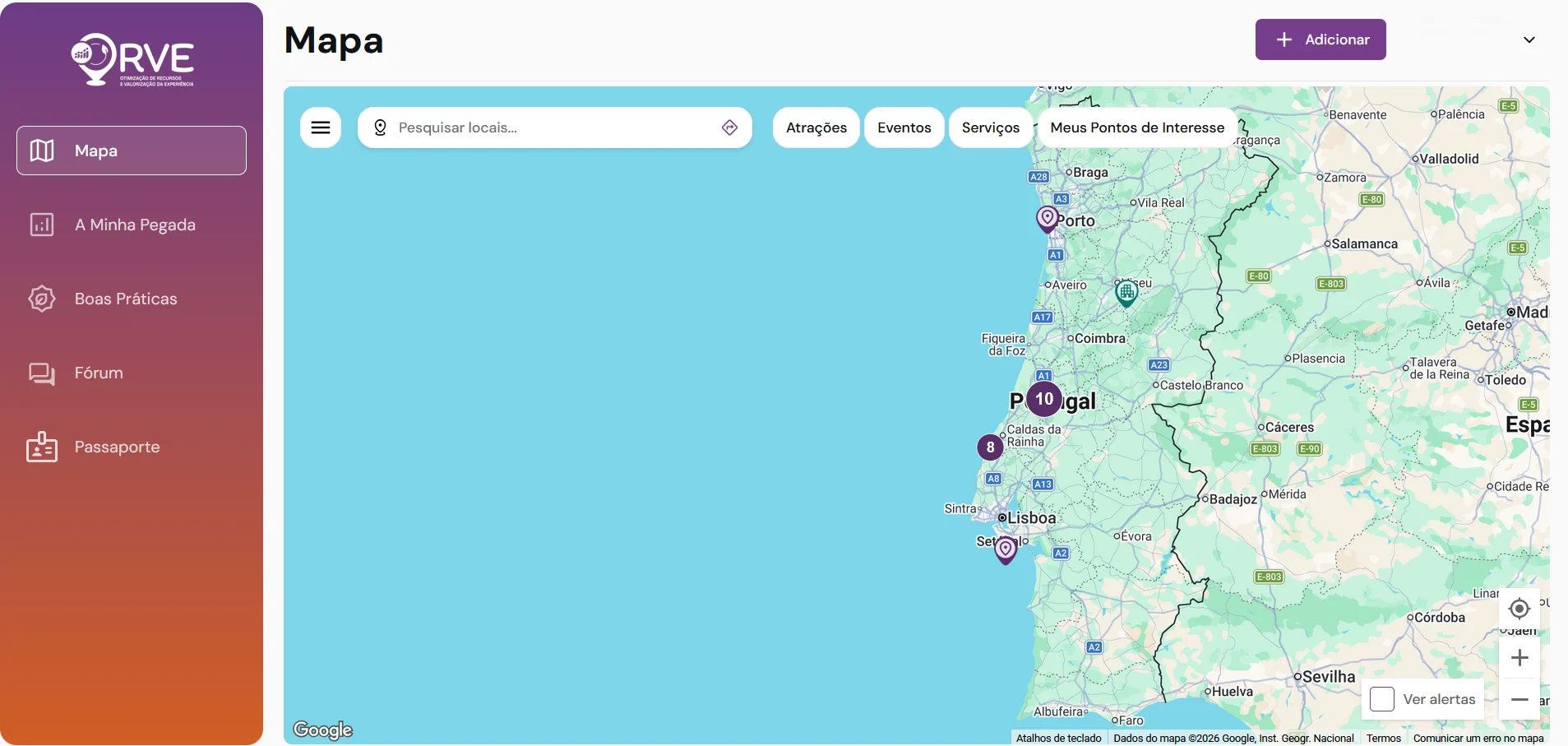This screenshot has width=1568, height=746.
Task: Click the chat bubbles icon beside Fórum
Action: [x=42, y=373]
